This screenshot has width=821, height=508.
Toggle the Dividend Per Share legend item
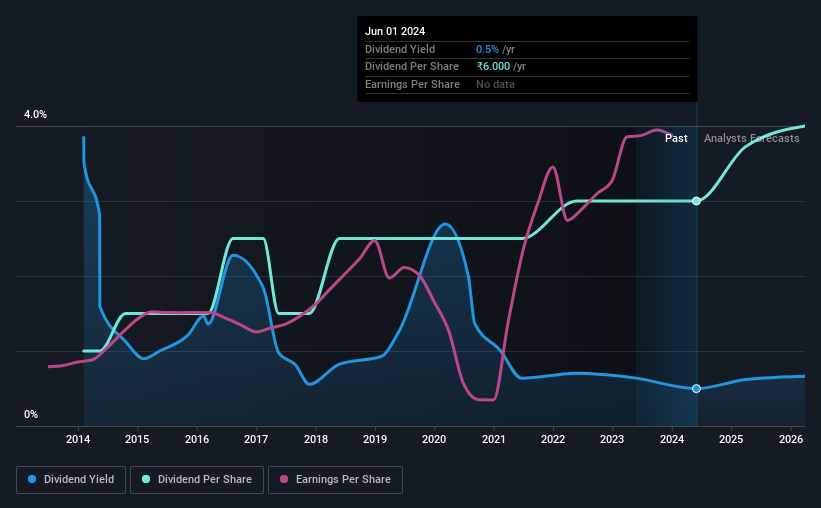[197, 480]
